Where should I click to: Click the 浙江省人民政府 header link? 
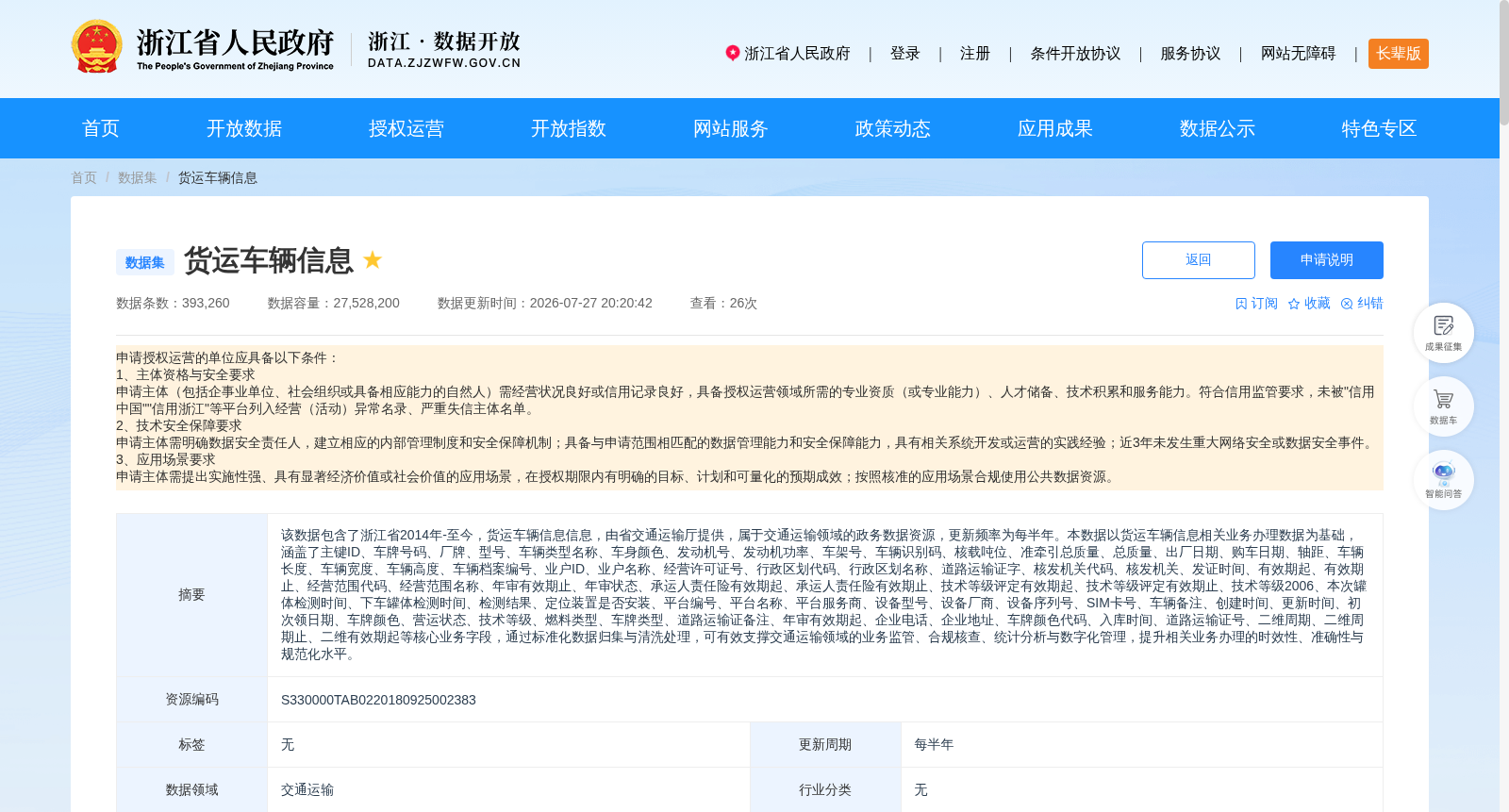tap(797, 54)
